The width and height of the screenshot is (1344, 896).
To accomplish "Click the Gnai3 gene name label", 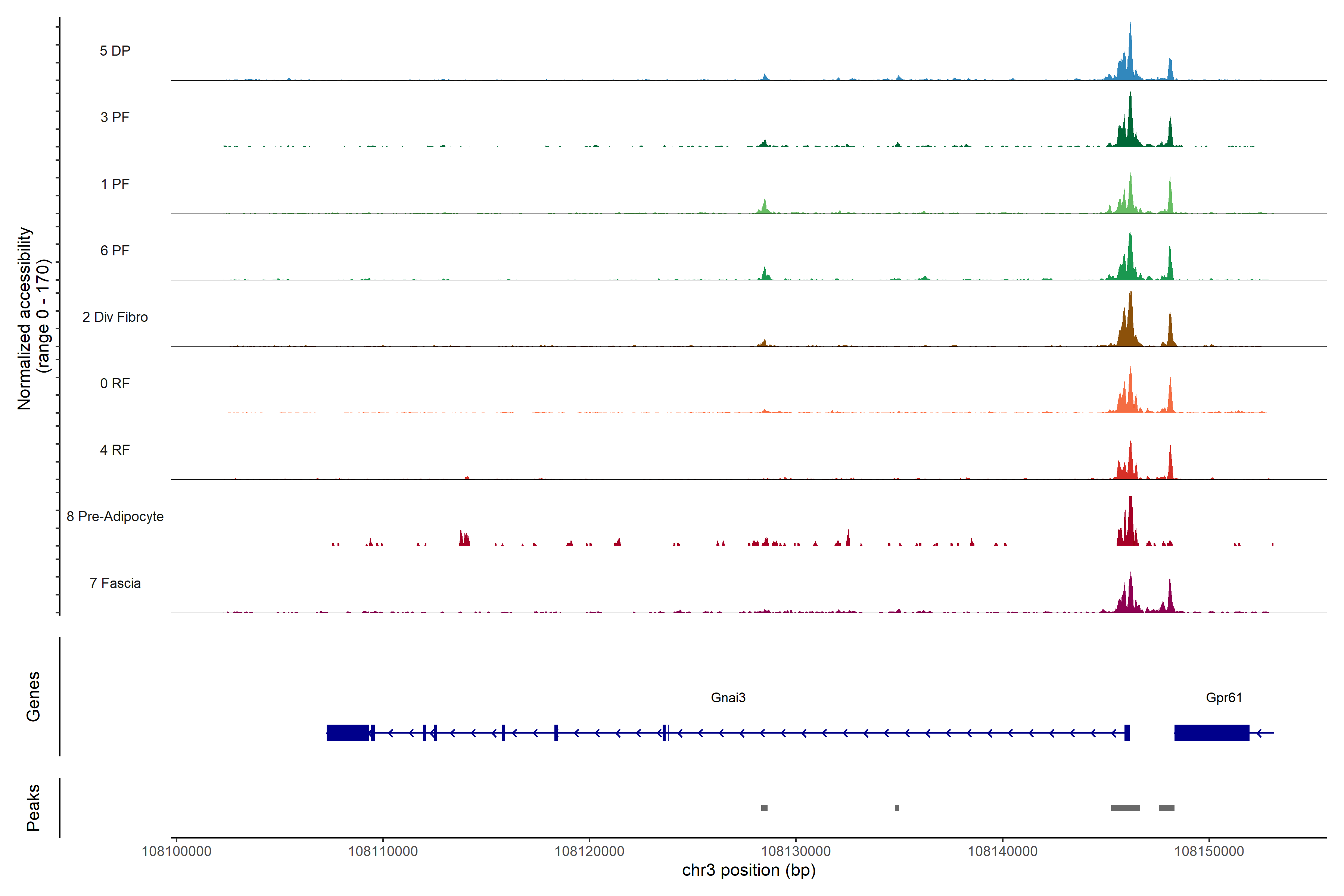I will click(x=728, y=698).
